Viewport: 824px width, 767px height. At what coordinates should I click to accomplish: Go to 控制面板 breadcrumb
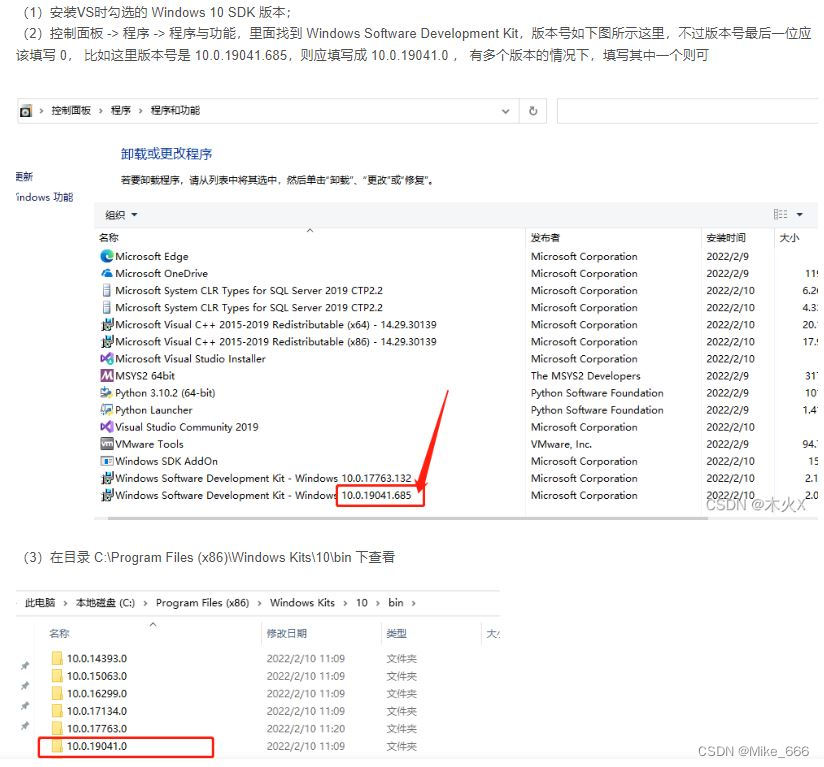tap(71, 110)
